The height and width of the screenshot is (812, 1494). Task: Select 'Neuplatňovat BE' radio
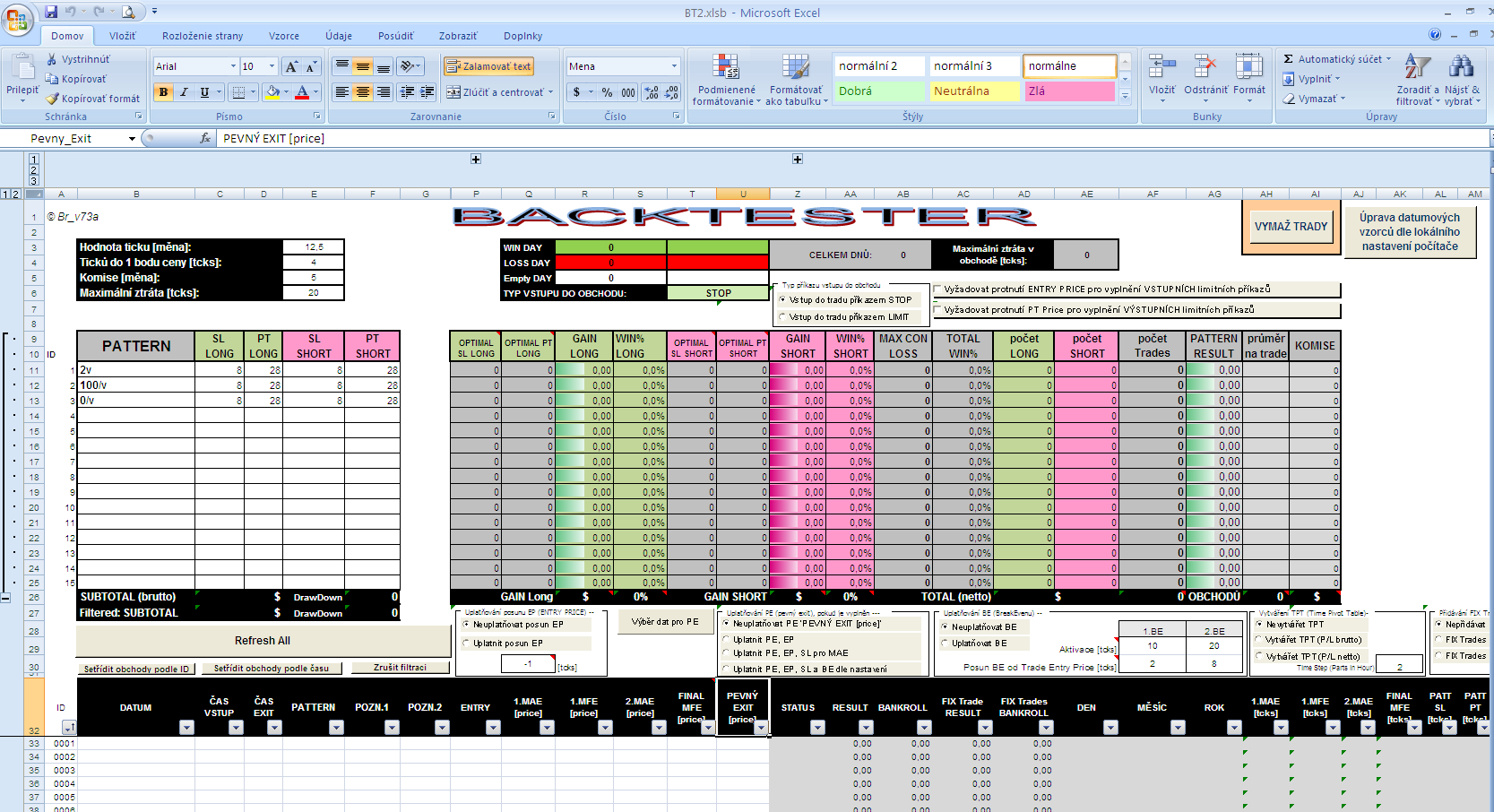[x=945, y=627]
